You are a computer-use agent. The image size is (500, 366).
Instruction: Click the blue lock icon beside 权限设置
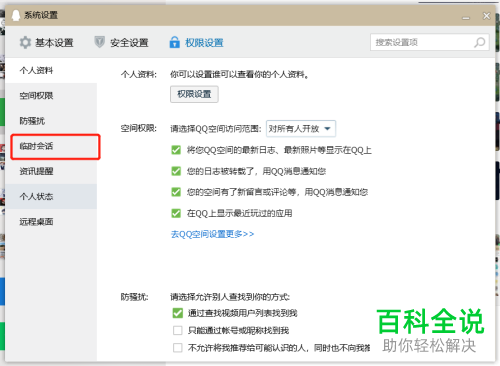coord(175,42)
